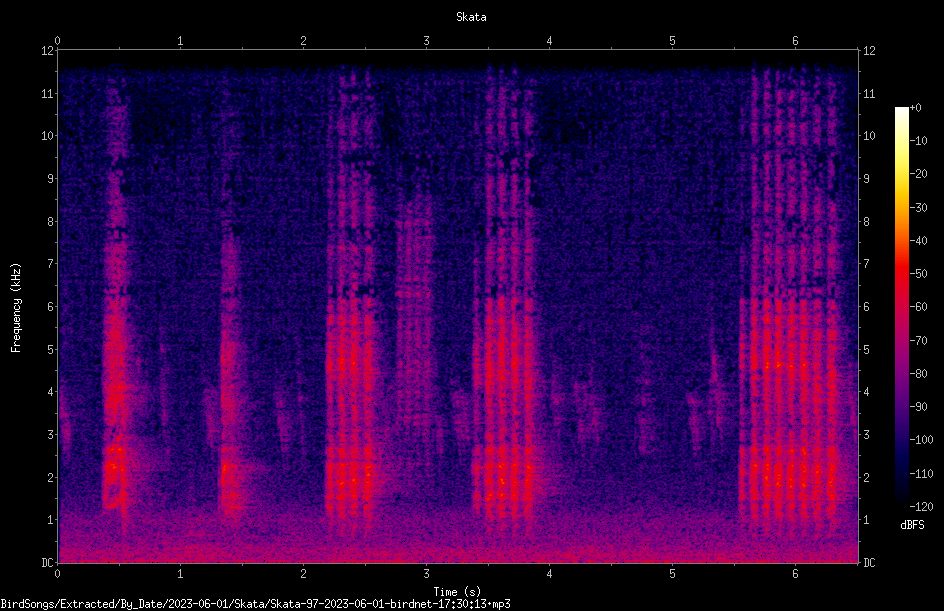Select the 3 second mark on bottom time axis
944x611 pixels.
click(x=426, y=574)
